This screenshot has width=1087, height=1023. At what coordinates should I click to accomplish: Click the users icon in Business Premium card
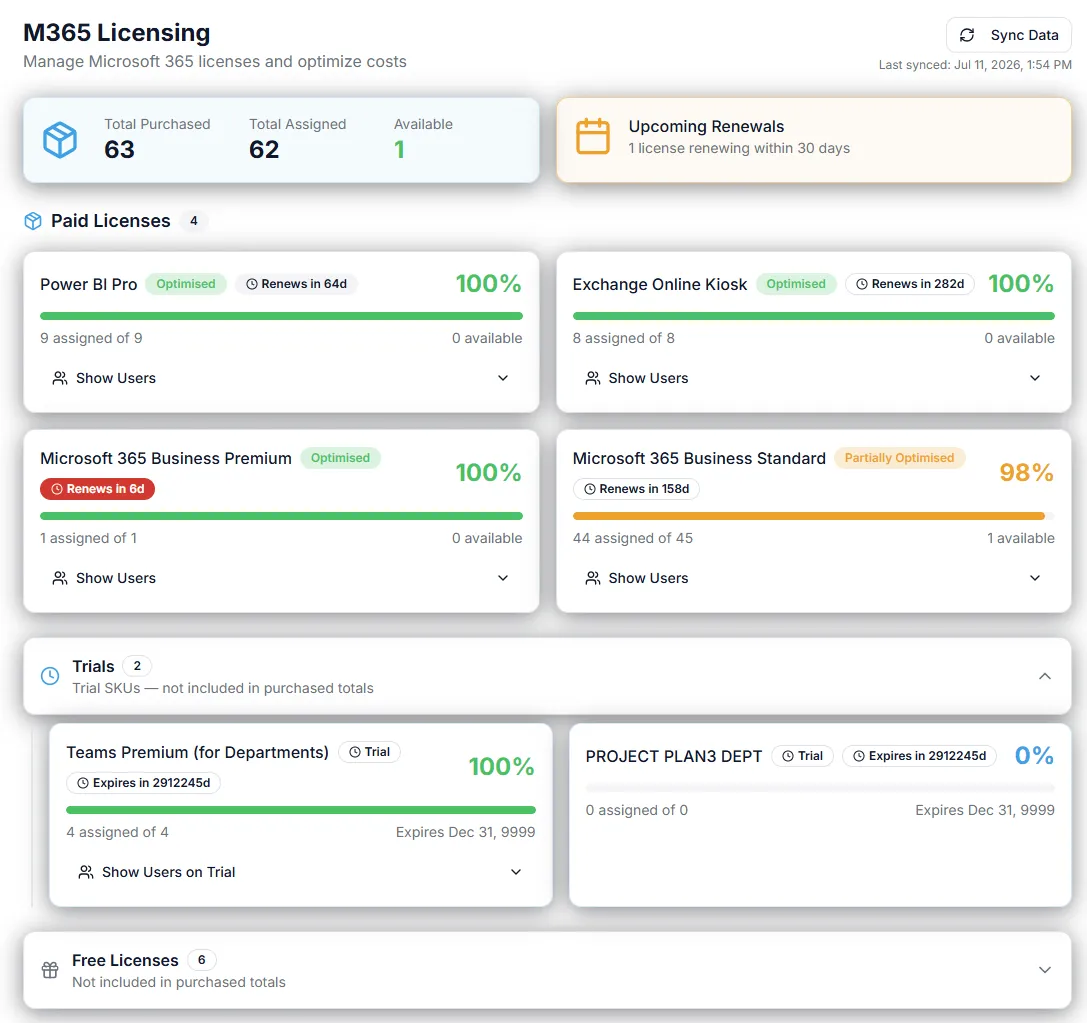(60, 578)
